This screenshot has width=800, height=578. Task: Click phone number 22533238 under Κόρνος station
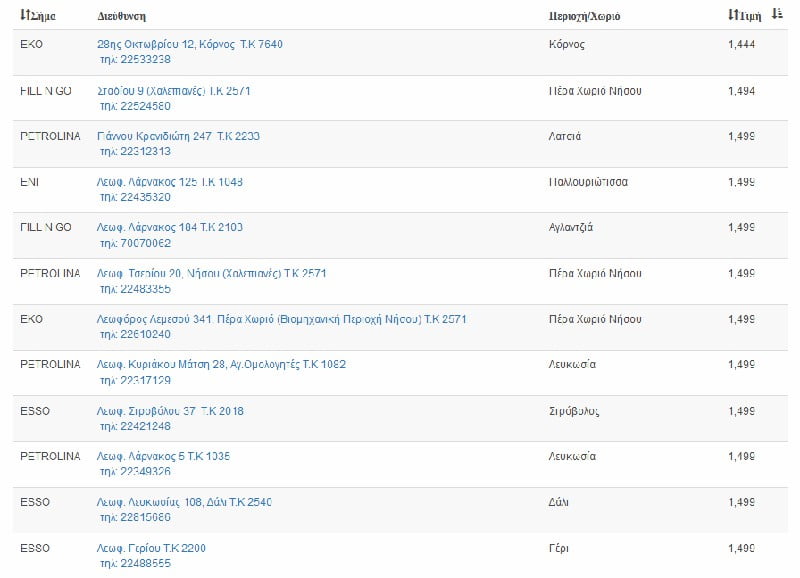click(x=135, y=59)
